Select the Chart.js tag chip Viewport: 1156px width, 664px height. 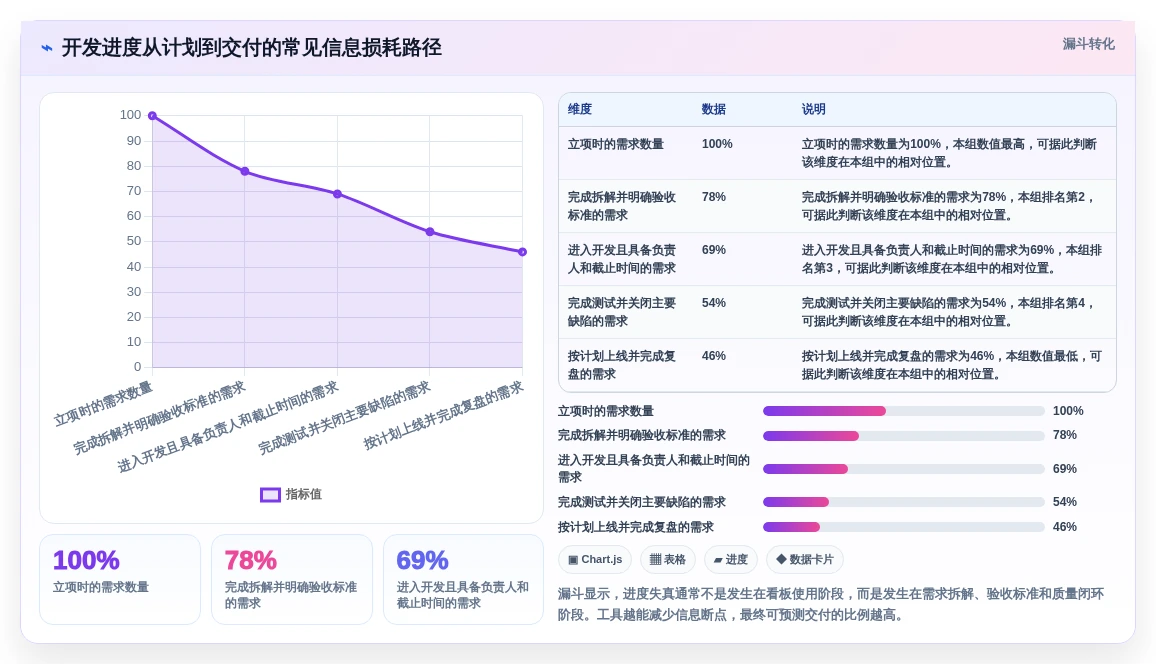(x=595, y=559)
